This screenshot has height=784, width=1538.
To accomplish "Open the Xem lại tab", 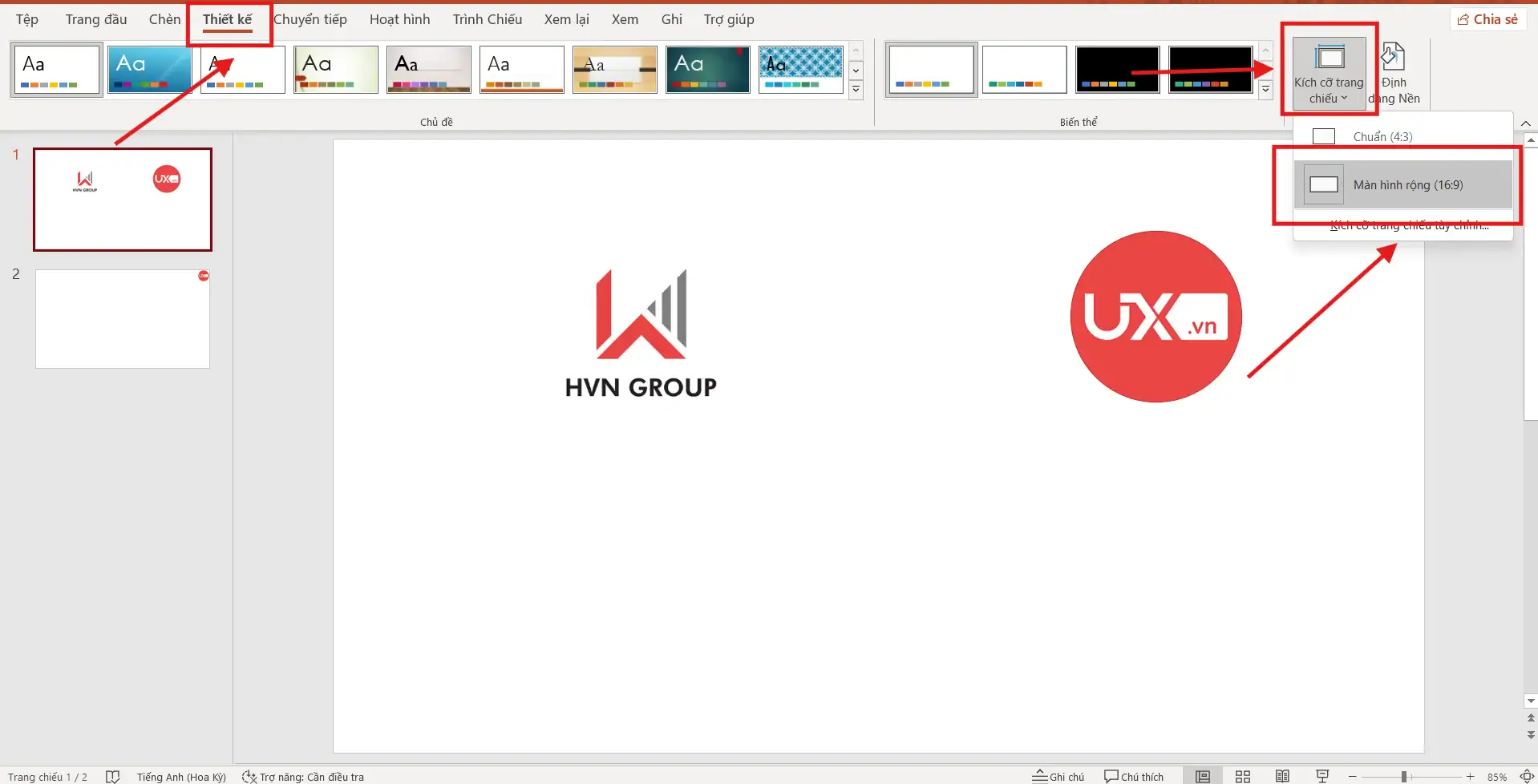I will point(566,19).
